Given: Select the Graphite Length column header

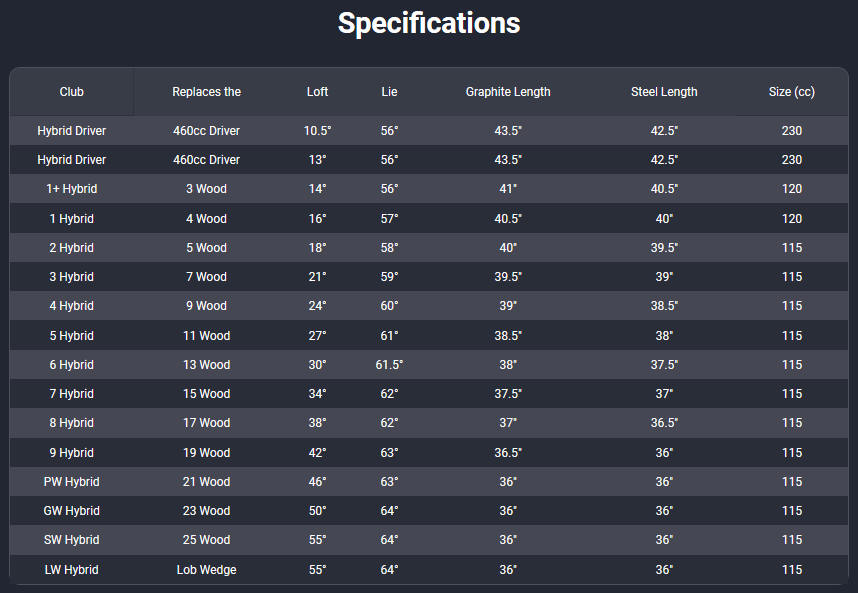Looking at the screenshot, I should (508, 92).
